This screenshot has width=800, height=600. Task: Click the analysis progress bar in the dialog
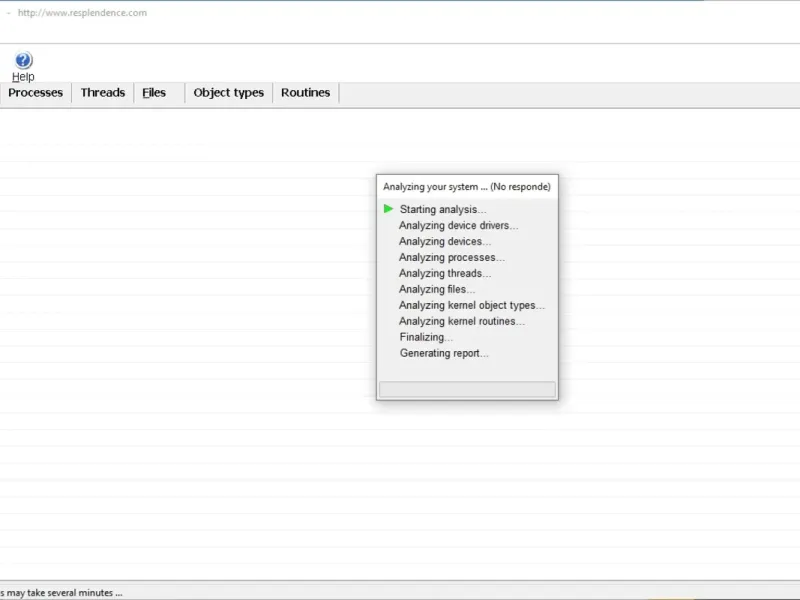pyautogui.click(x=467, y=389)
